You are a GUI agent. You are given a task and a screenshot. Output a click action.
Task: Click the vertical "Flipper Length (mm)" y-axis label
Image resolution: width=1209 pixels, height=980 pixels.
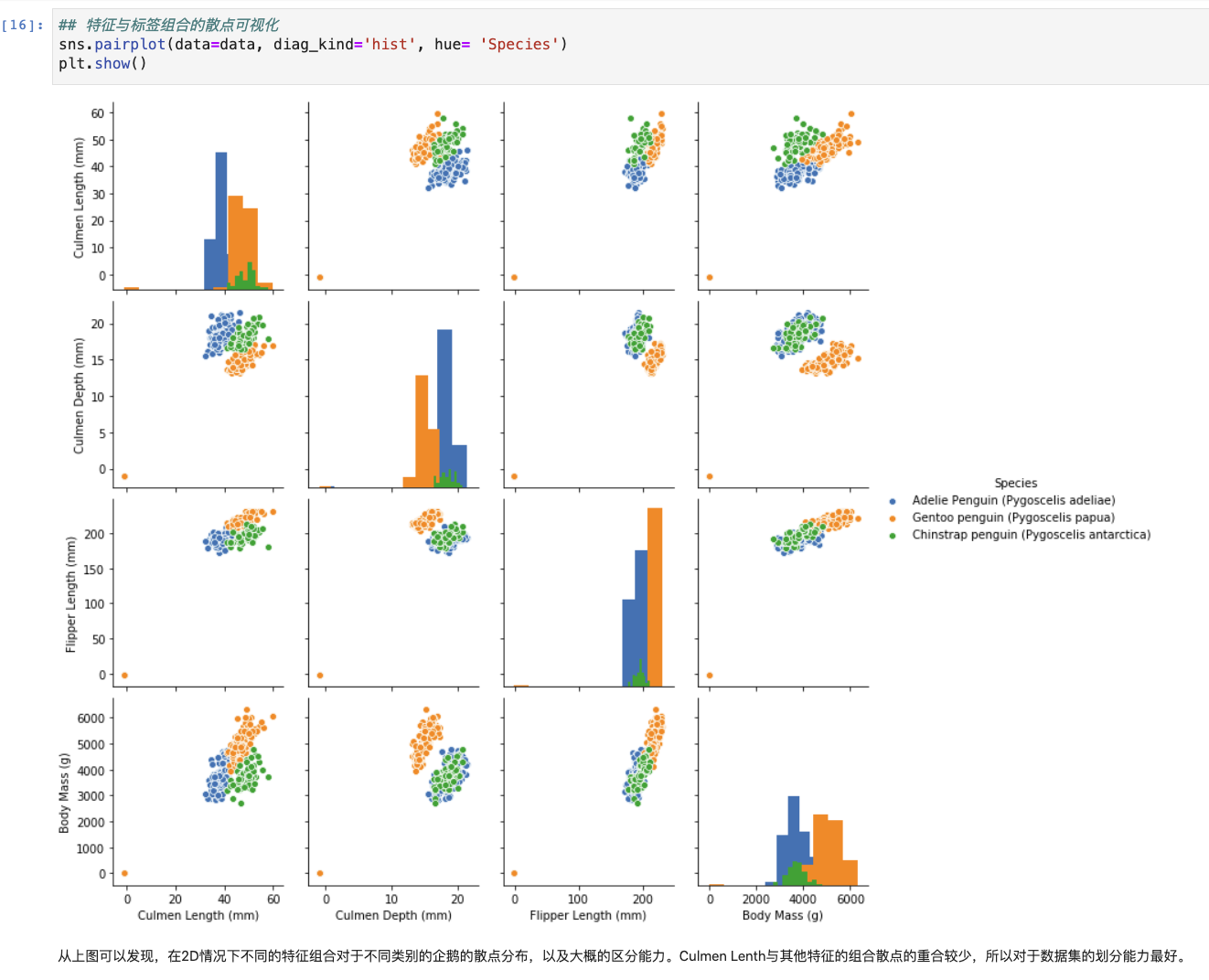(x=71, y=594)
